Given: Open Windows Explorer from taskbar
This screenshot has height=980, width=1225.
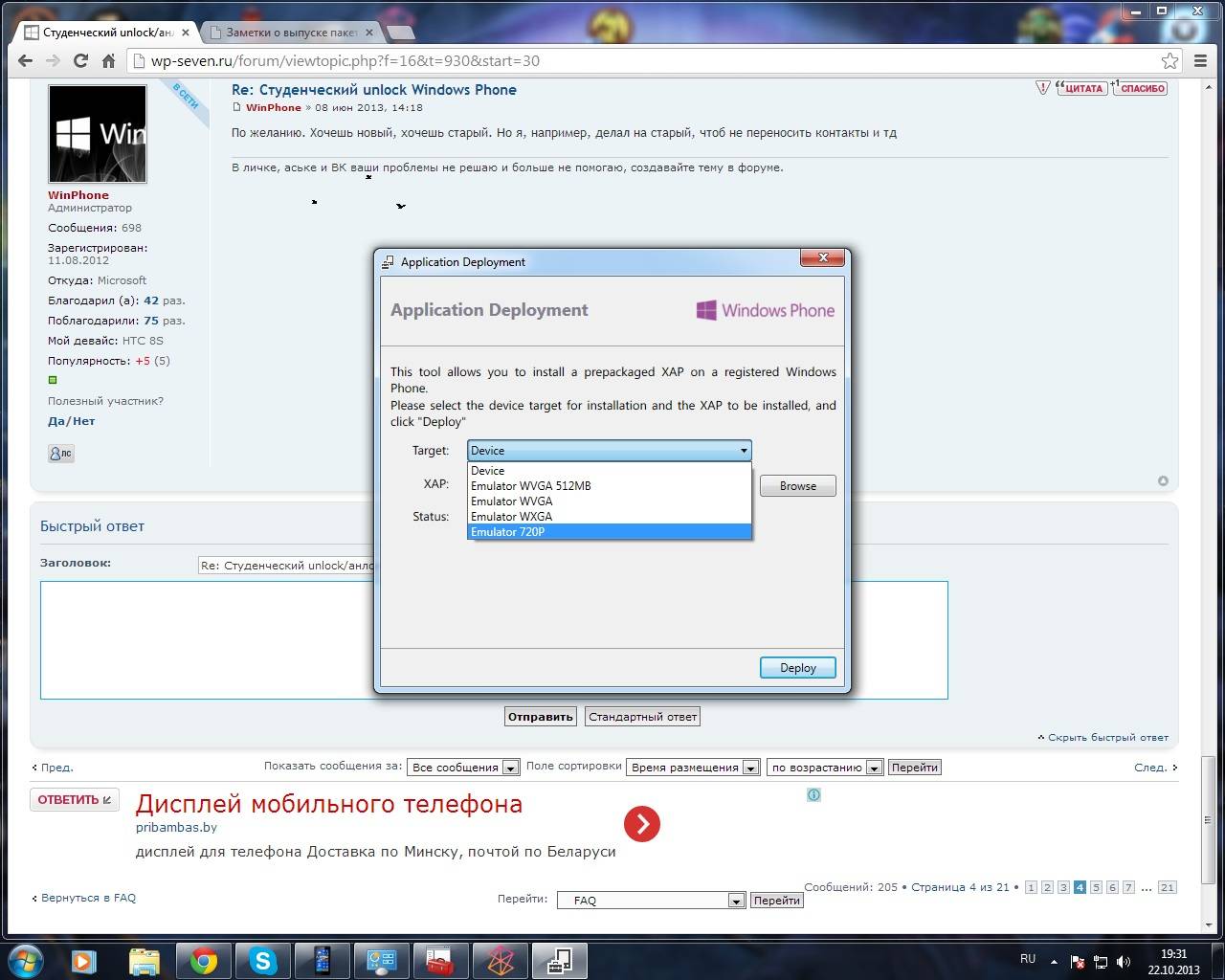Looking at the screenshot, I should (144, 960).
